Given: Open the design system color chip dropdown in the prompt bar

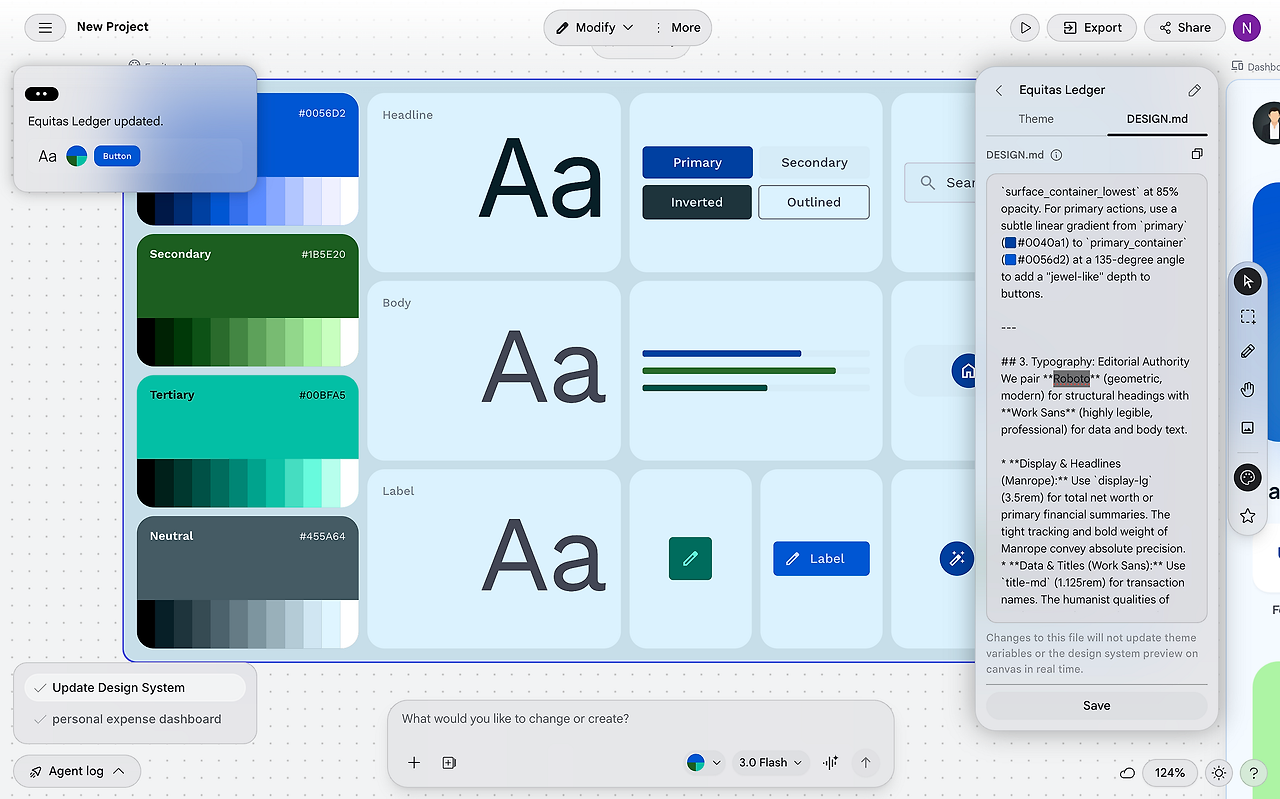Looking at the screenshot, I should [x=704, y=763].
